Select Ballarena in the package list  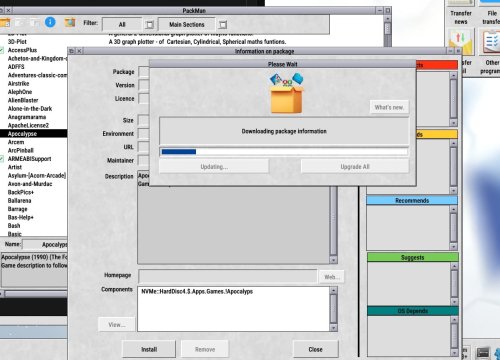click(19, 201)
